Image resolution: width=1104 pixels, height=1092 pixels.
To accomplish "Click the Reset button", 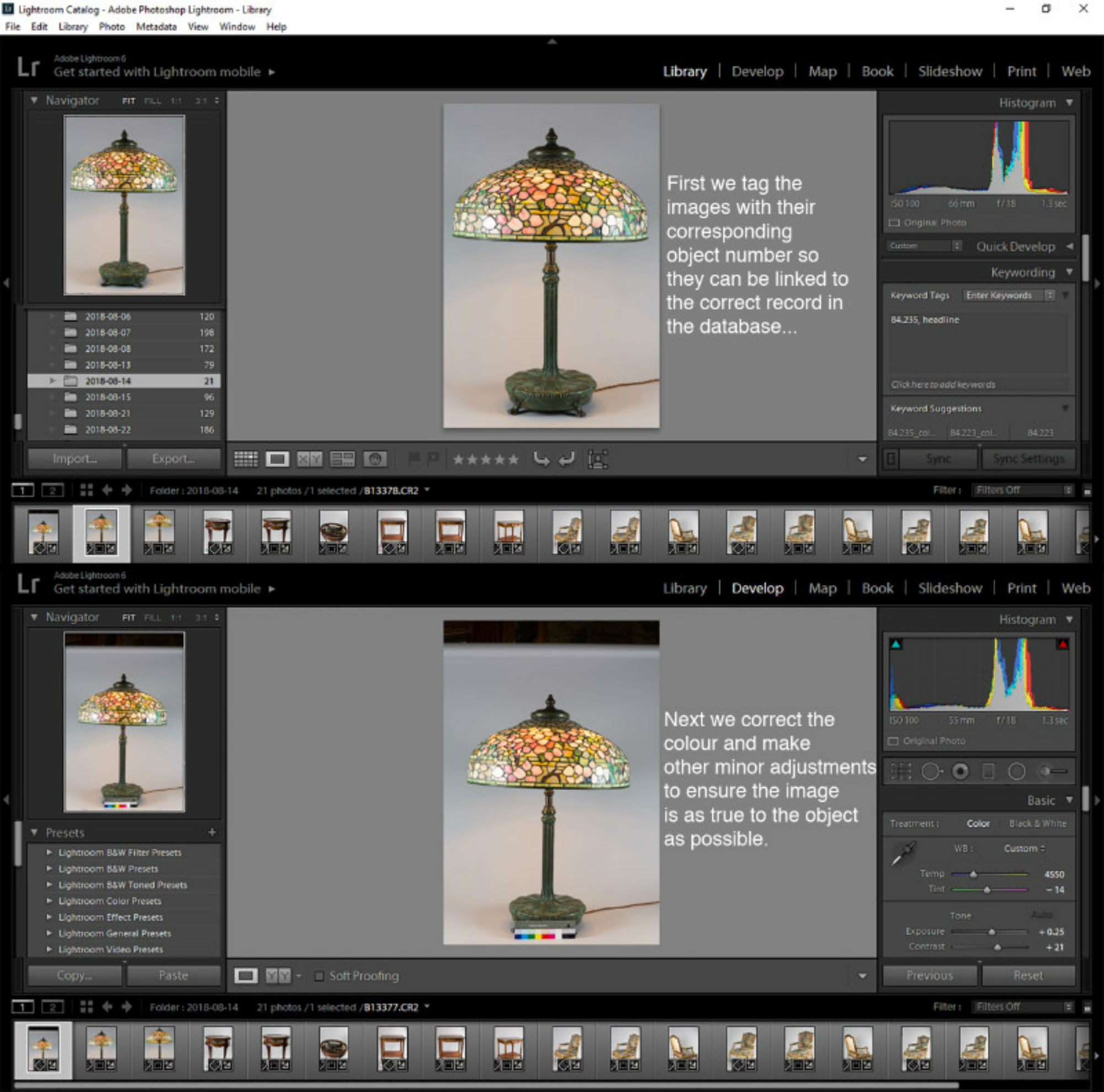I will (x=1027, y=976).
